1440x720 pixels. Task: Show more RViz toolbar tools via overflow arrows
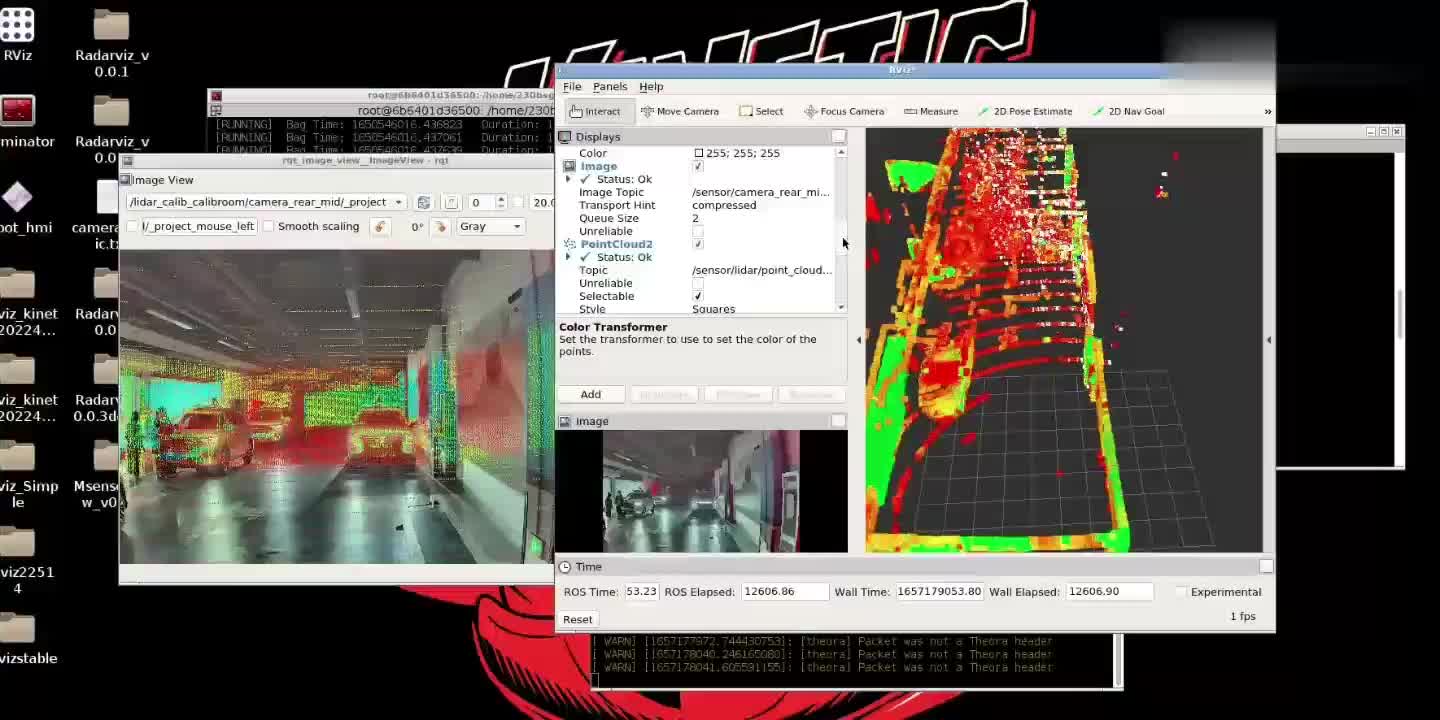click(x=1267, y=112)
